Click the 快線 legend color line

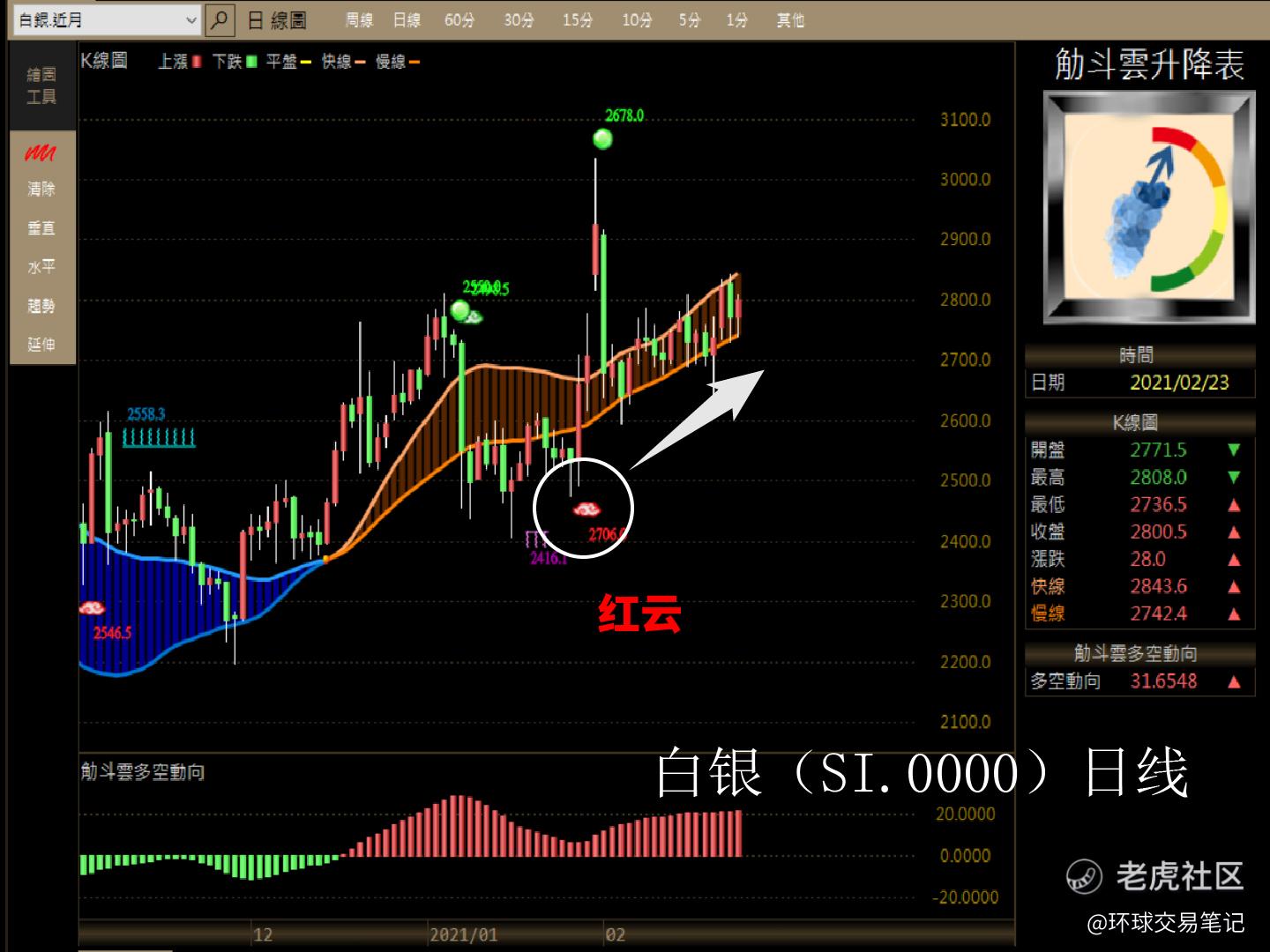[360, 62]
